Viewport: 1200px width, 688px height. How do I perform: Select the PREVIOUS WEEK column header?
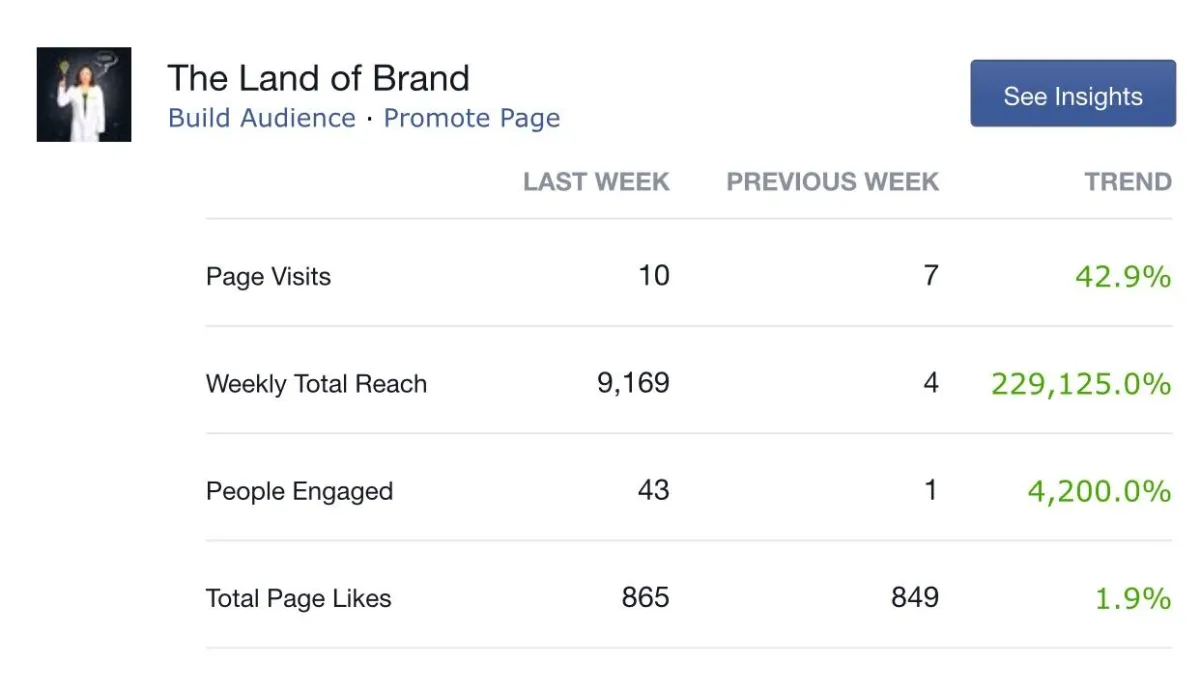(x=833, y=182)
